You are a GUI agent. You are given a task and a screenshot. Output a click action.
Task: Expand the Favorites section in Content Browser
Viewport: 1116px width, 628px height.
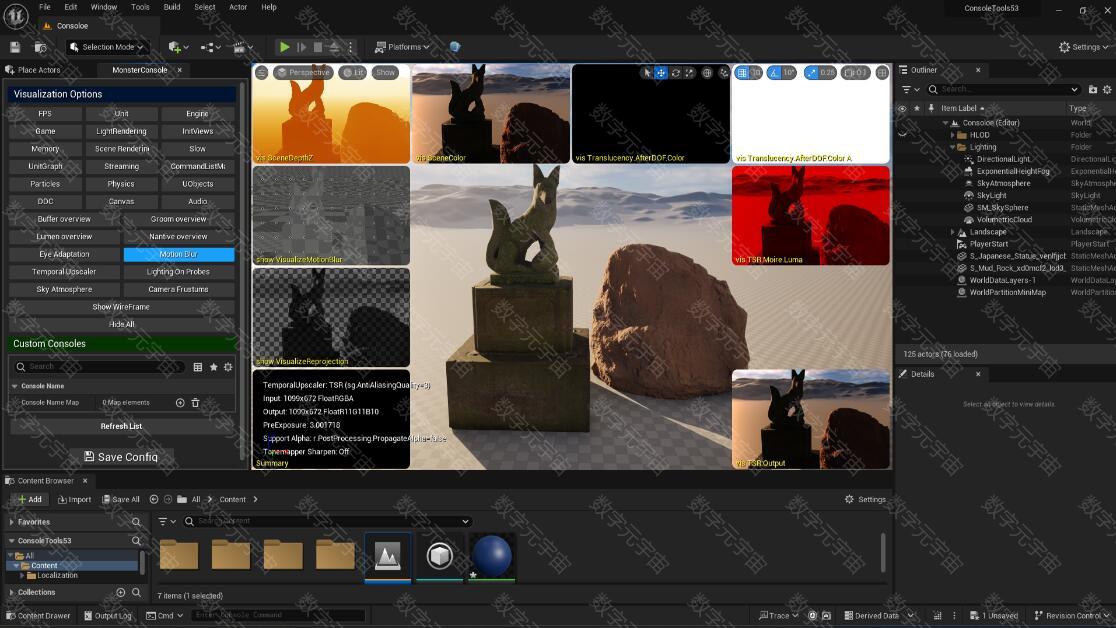12,522
